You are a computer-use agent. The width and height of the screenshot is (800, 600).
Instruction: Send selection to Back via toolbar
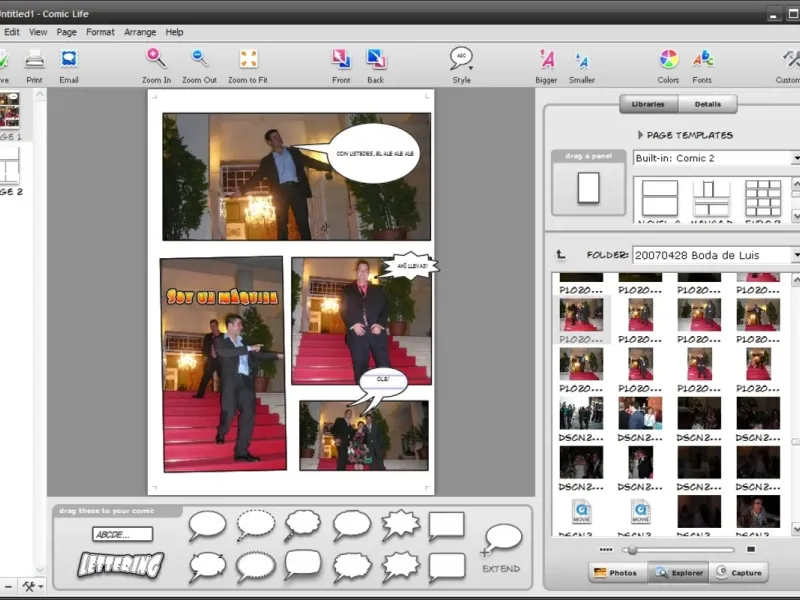[376, 59]
